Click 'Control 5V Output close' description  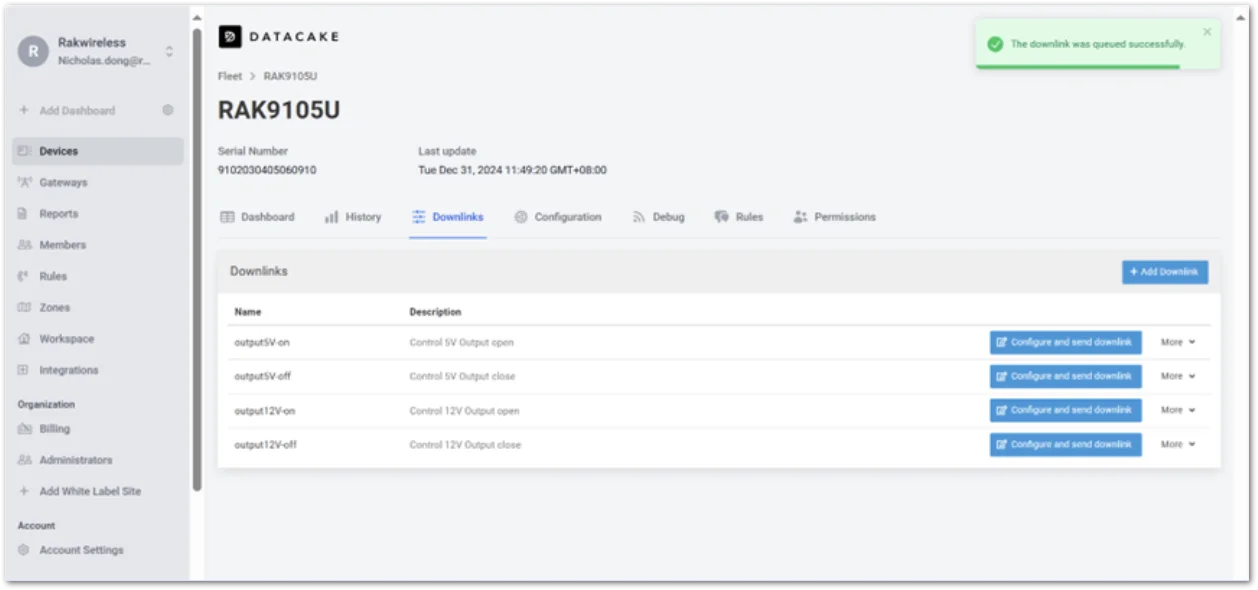pos(462,377)
